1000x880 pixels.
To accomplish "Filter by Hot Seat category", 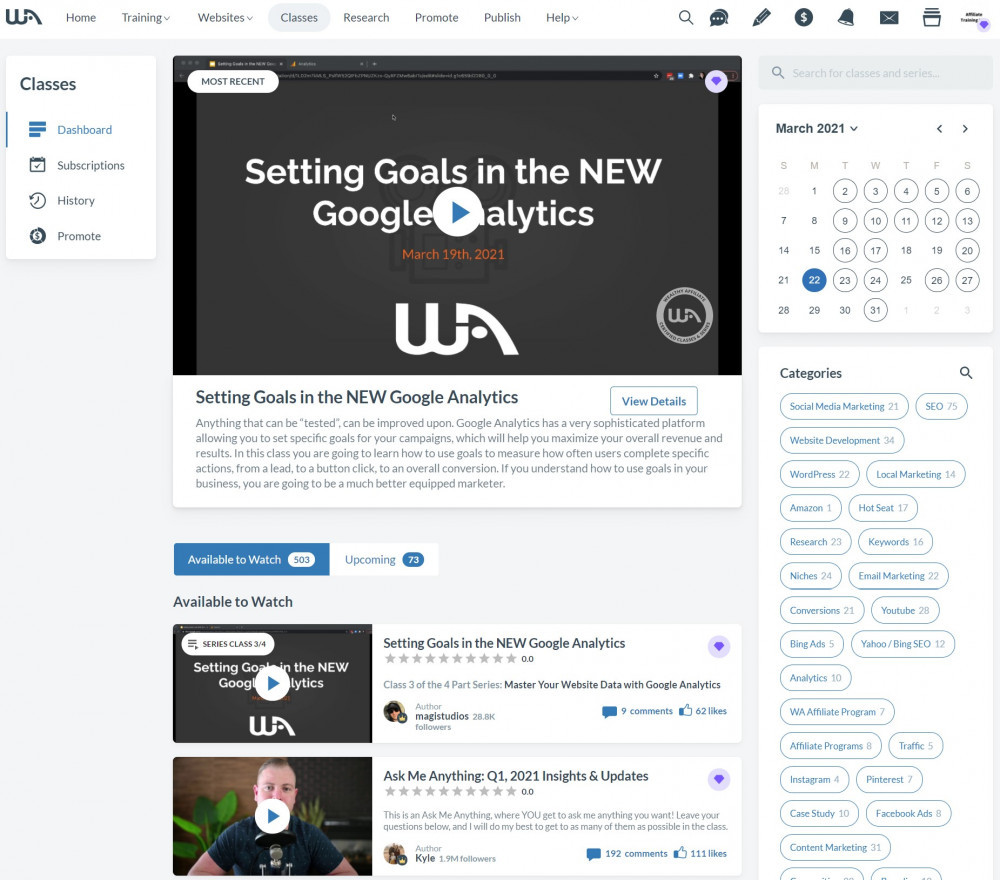I will 883,508.
